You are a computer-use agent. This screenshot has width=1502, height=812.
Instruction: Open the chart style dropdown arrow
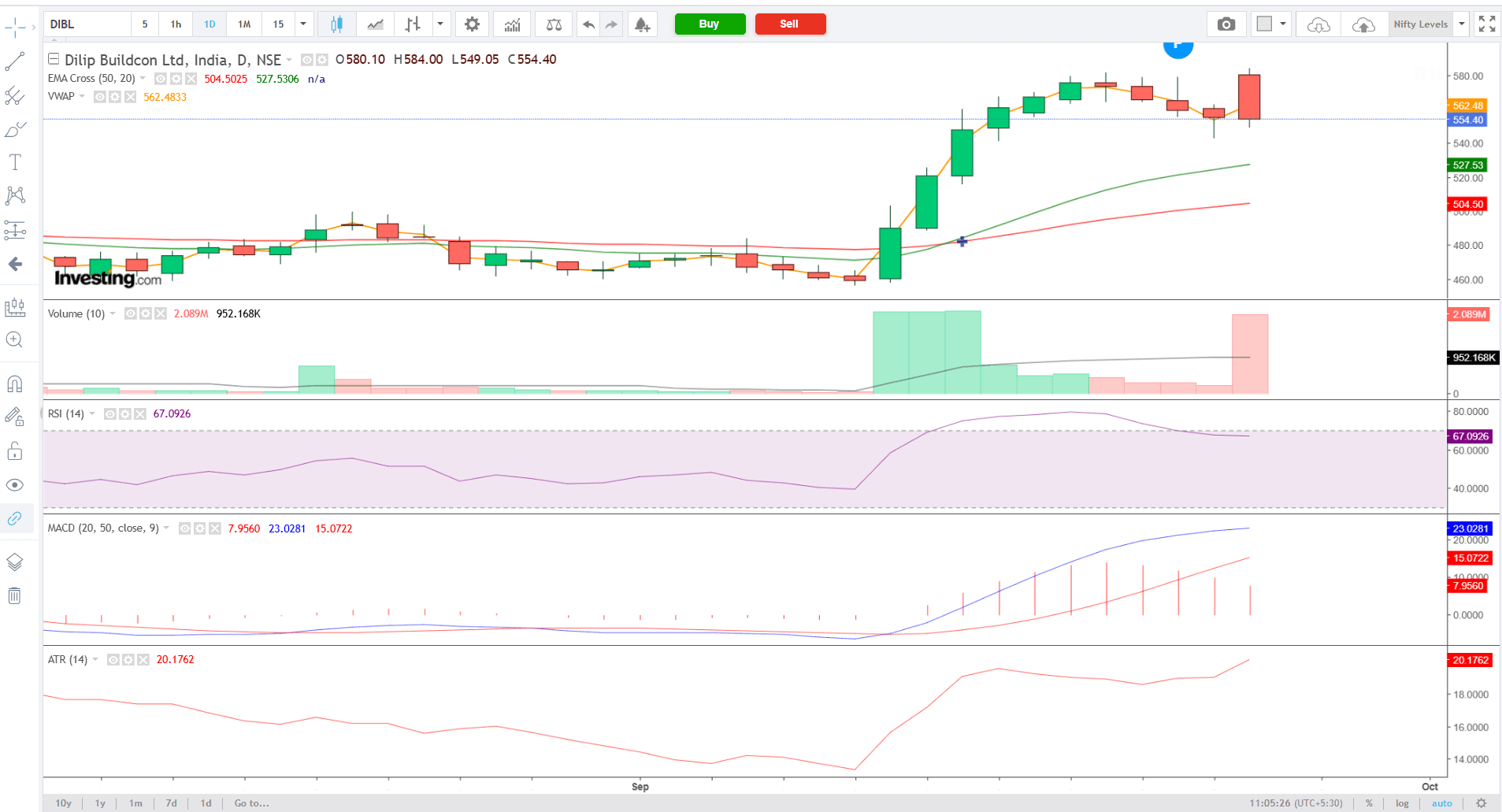pos(440,24)
